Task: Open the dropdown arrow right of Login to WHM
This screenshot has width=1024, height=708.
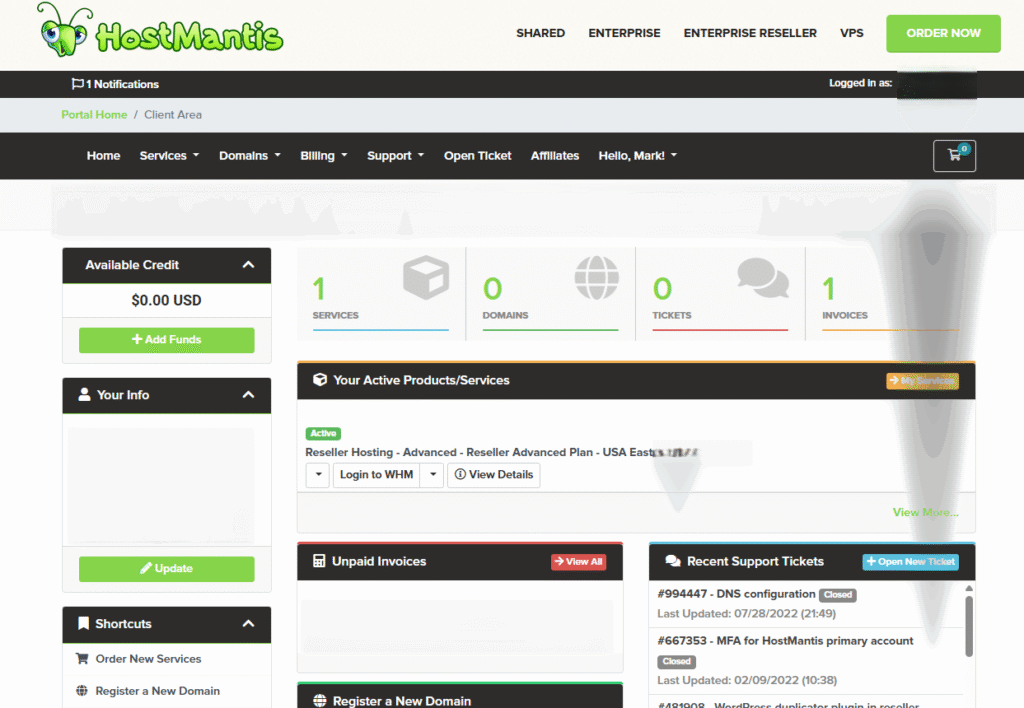Action: (x=432, y=475)
